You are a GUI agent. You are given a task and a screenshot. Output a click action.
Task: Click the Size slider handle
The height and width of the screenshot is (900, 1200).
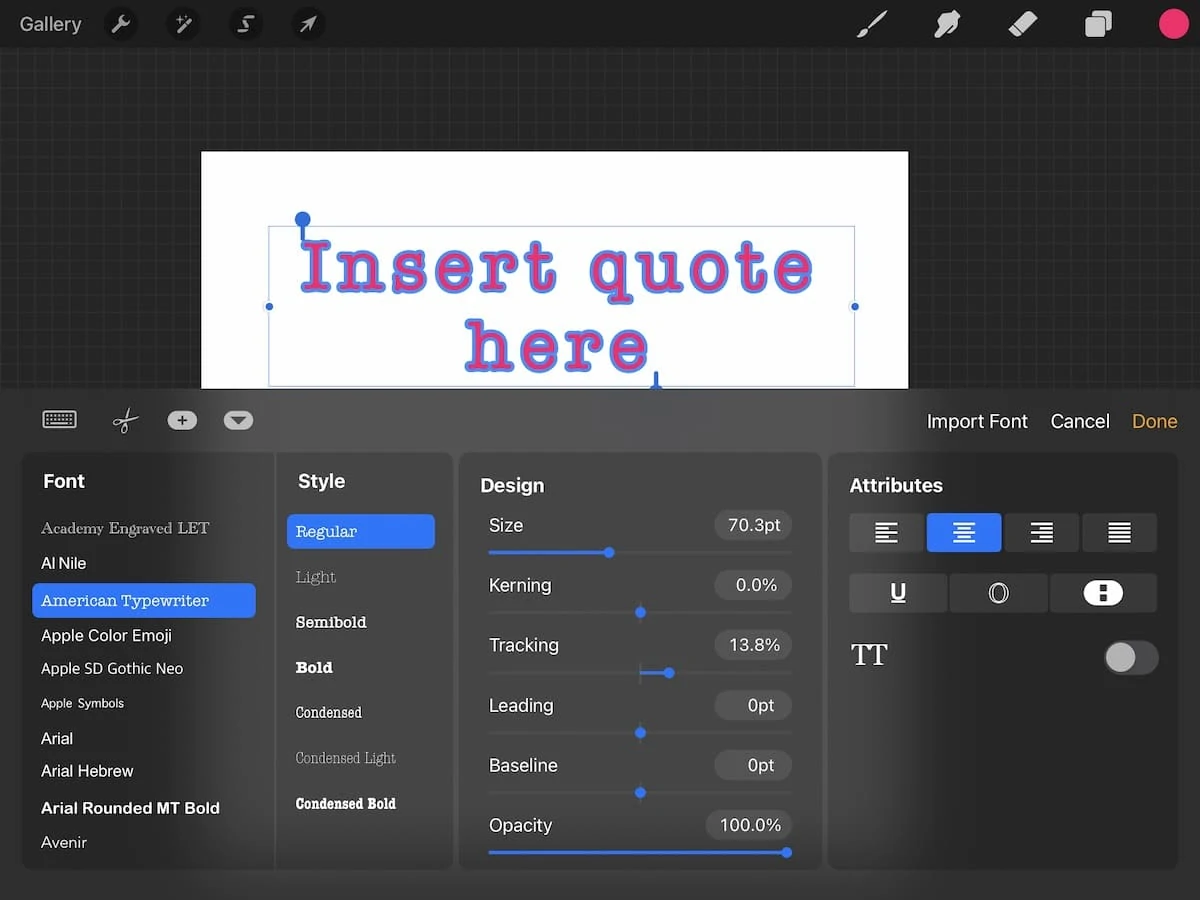(x=609, y=552)
